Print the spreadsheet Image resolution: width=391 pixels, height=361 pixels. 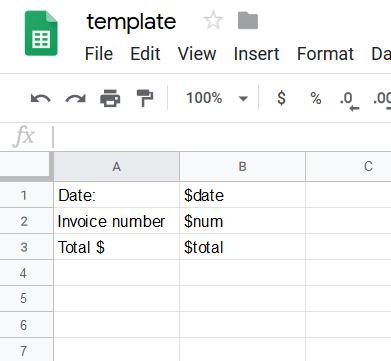coord(110,98)
